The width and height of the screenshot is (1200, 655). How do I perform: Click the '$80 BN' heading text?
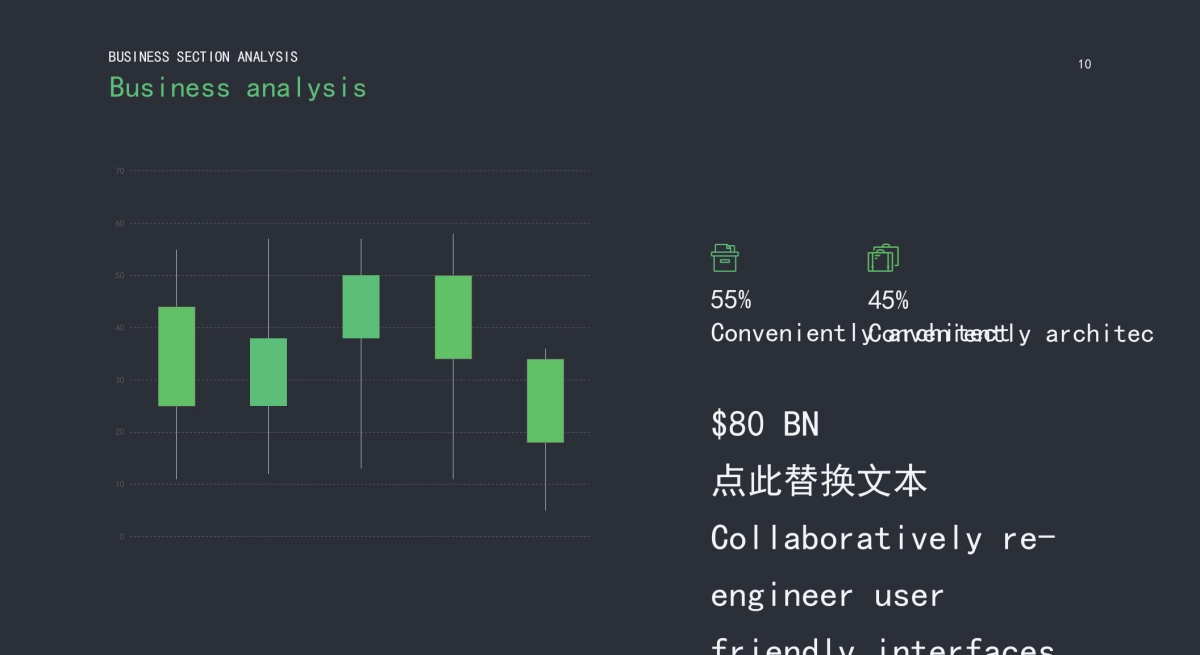765,424
